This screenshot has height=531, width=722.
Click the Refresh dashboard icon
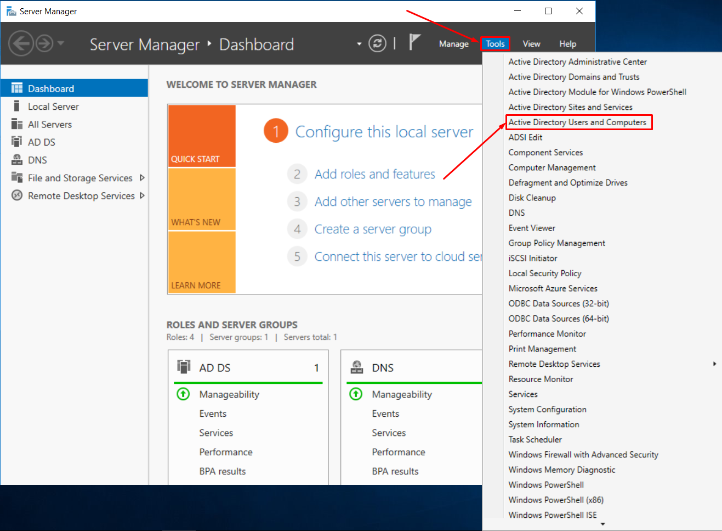pyautogui.click(x=377, y=44)
